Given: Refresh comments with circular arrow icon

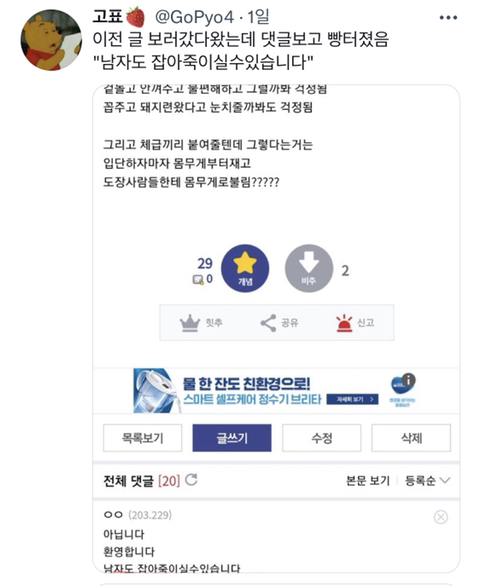Looking at the screenshot, I should tap(191, 480).
